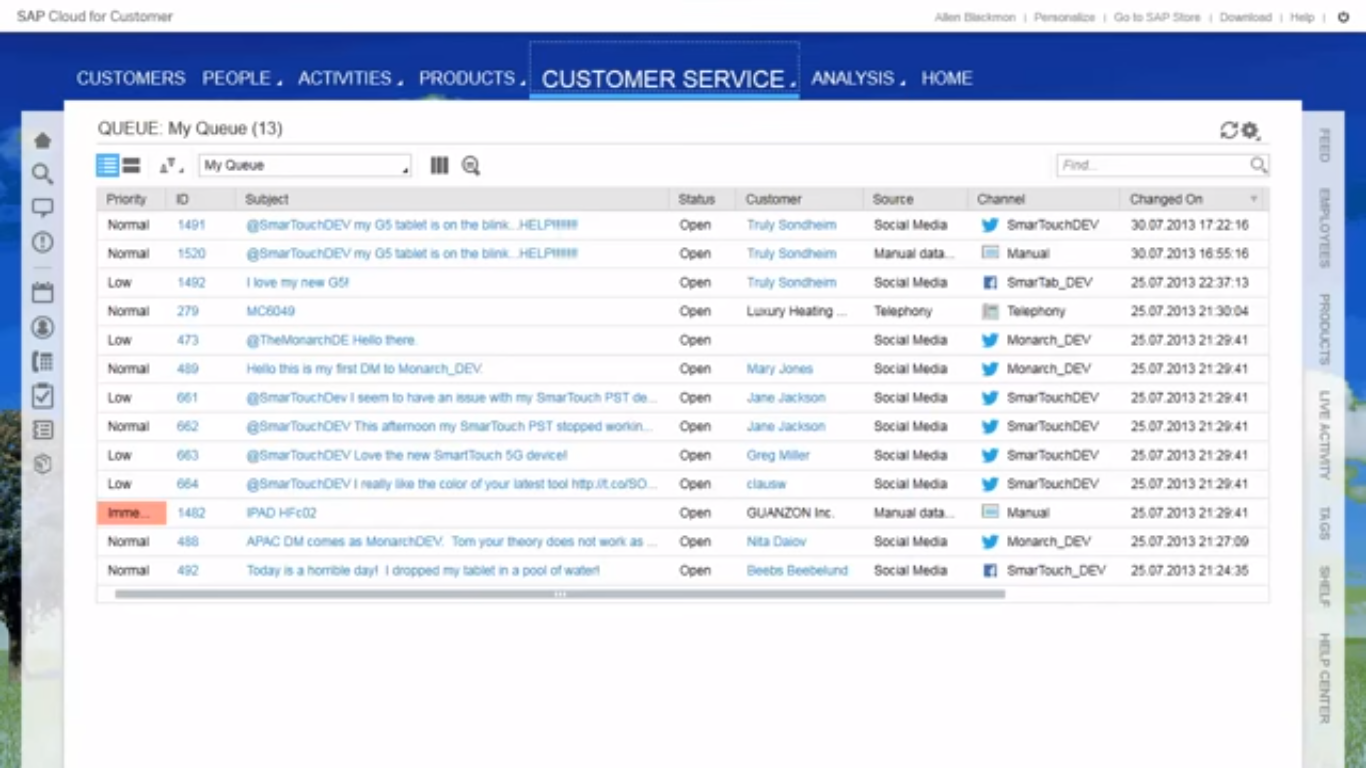Image resolution: width=1366 pixels, height=768 pixels.
Task: Click the Download link
Action: (x=1245, y=17)
